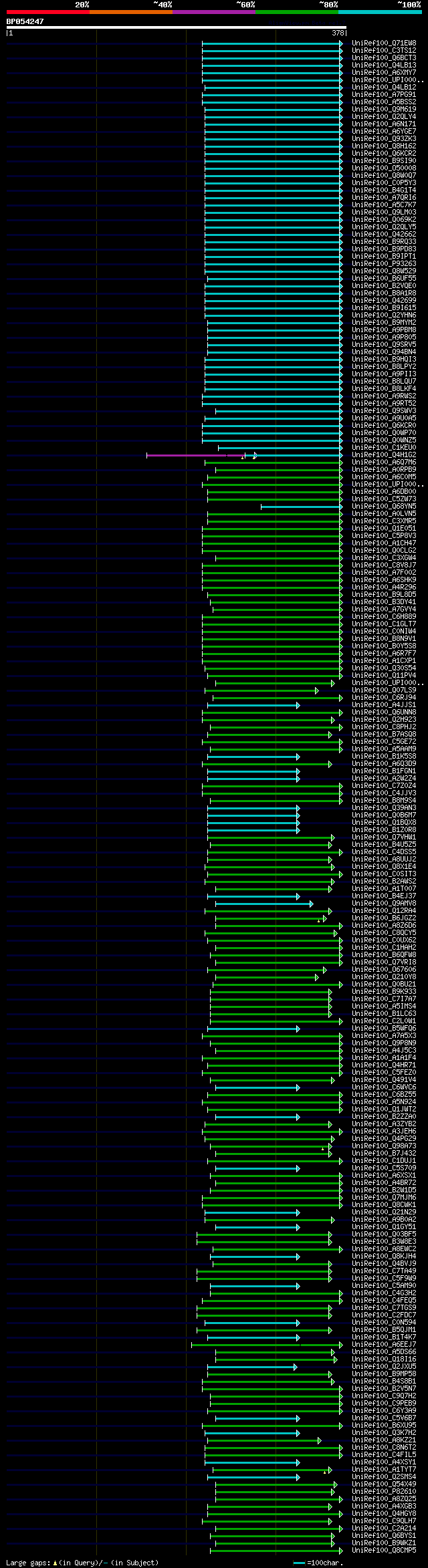428x1568 pixels.
Task: Click the UniRef100_Q2JXU5 label
Action: pos(384,1366)
